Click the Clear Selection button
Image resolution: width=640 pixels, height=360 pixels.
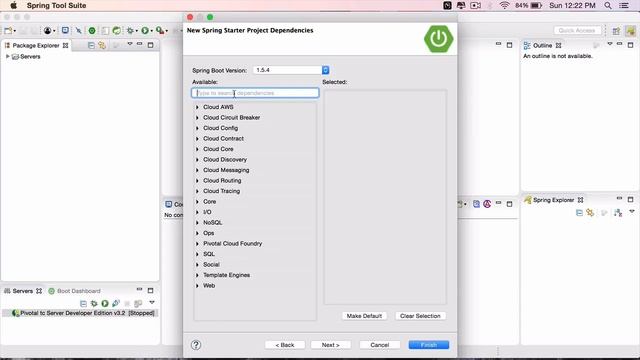(x=420, y=316)
